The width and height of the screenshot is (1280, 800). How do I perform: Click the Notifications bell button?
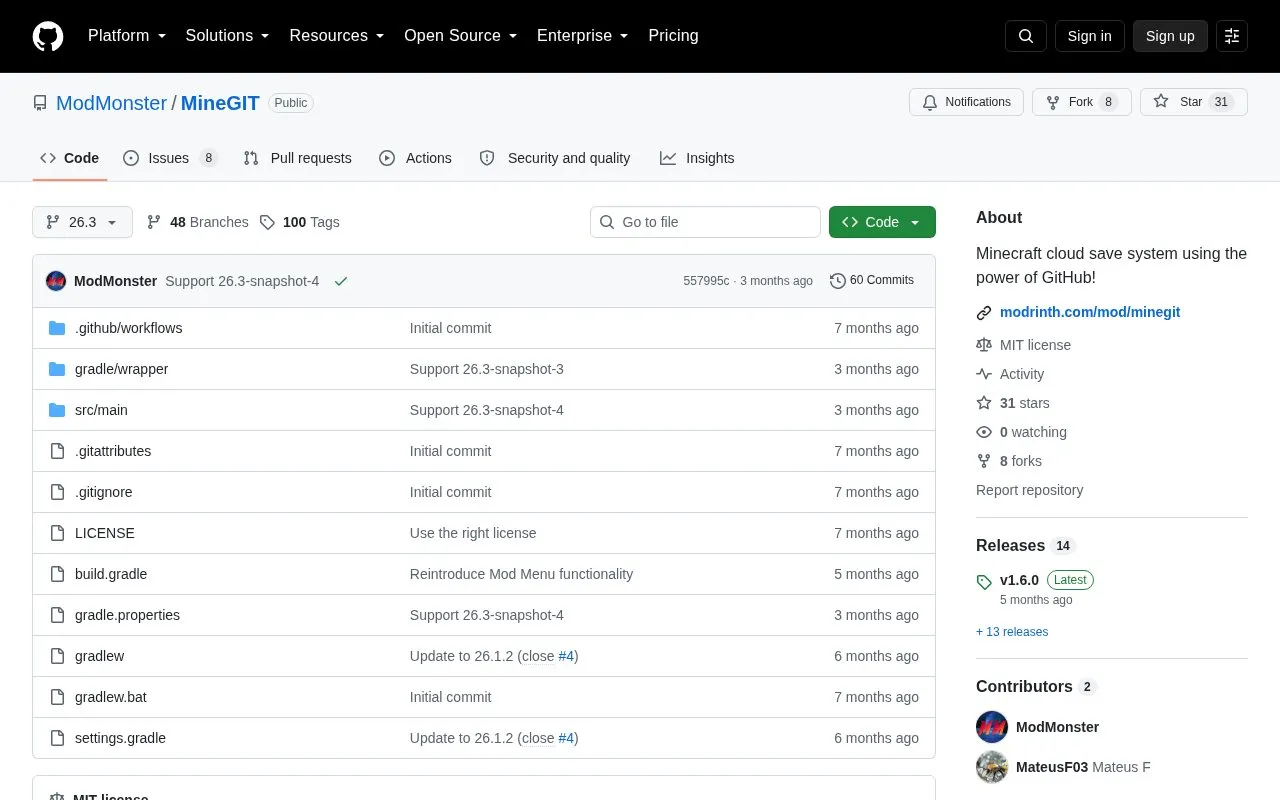966,102
